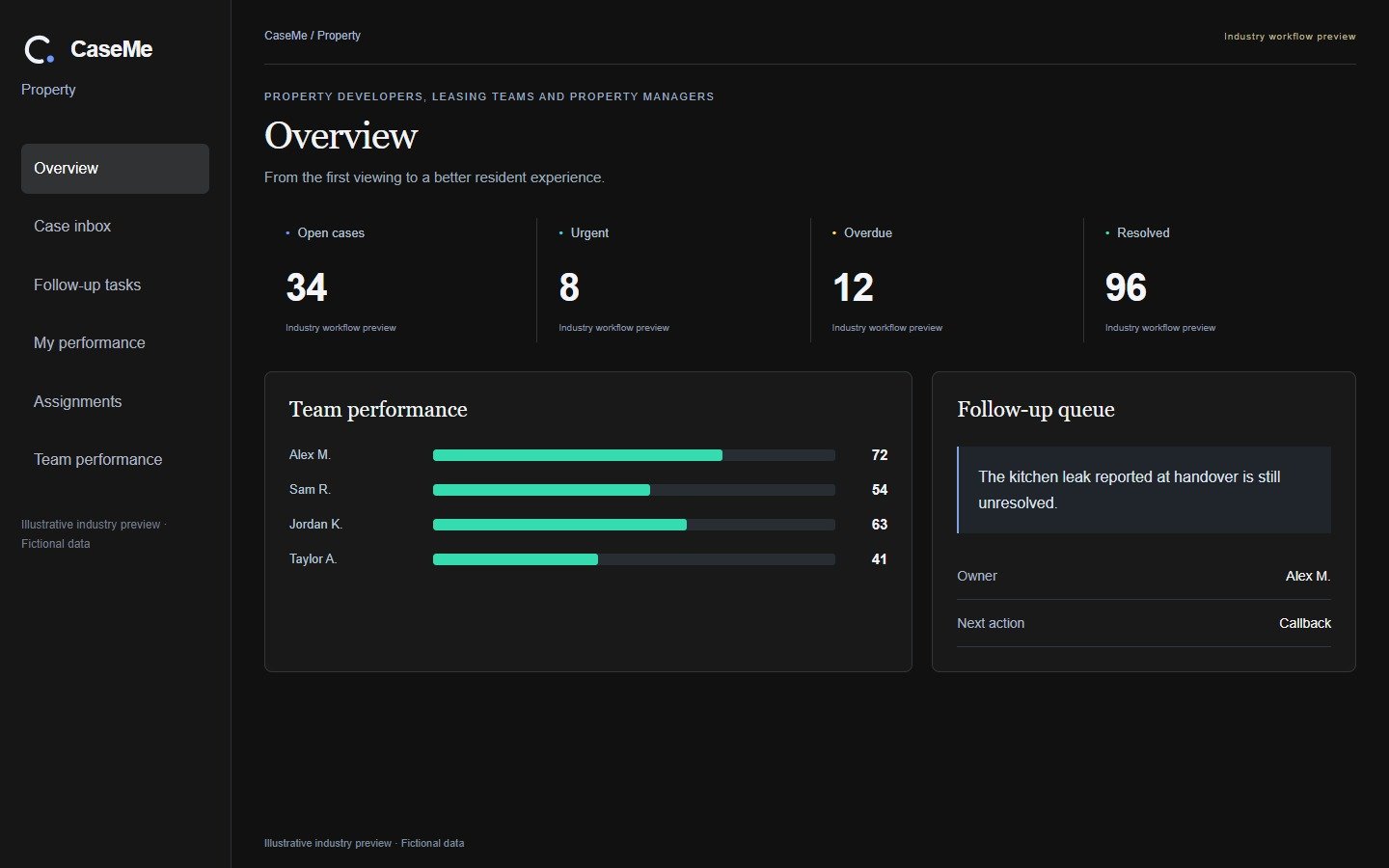The image size is (1389, 868).
Task: Click the Overview page heading
Action: [341, 136]
